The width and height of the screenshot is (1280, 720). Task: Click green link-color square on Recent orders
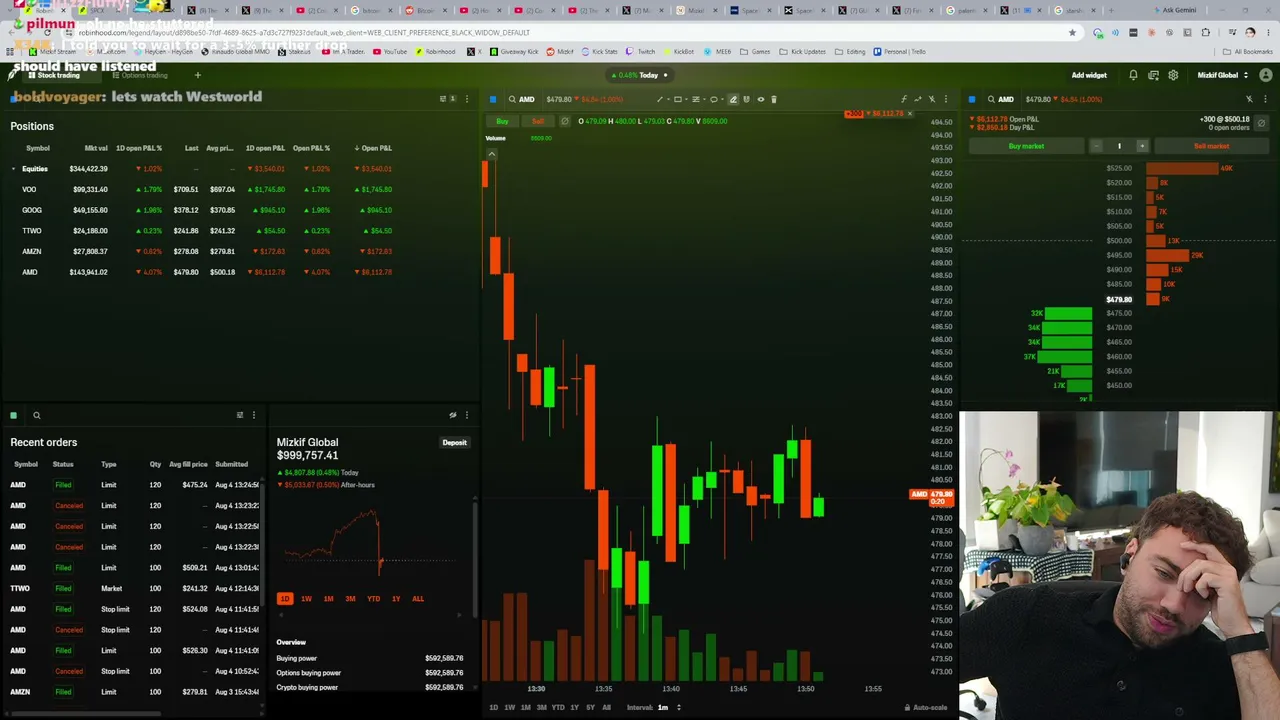pyautogui.click(x=13, y=415)
